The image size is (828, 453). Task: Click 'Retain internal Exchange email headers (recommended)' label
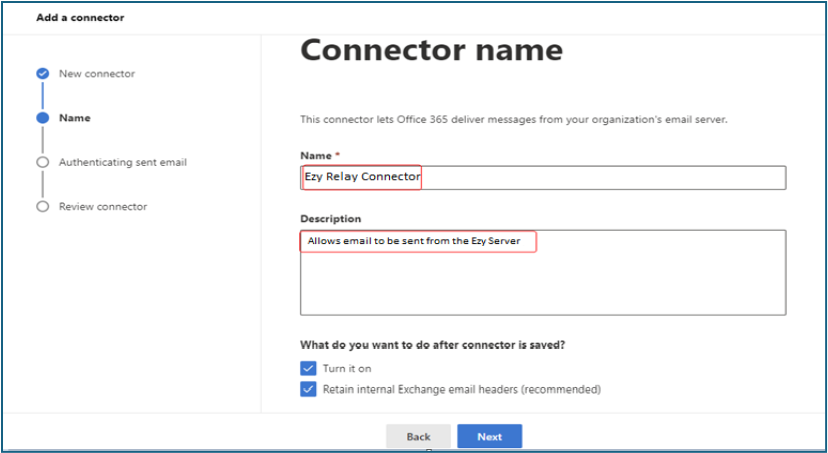pyautogui.click(x=462, y=390)
